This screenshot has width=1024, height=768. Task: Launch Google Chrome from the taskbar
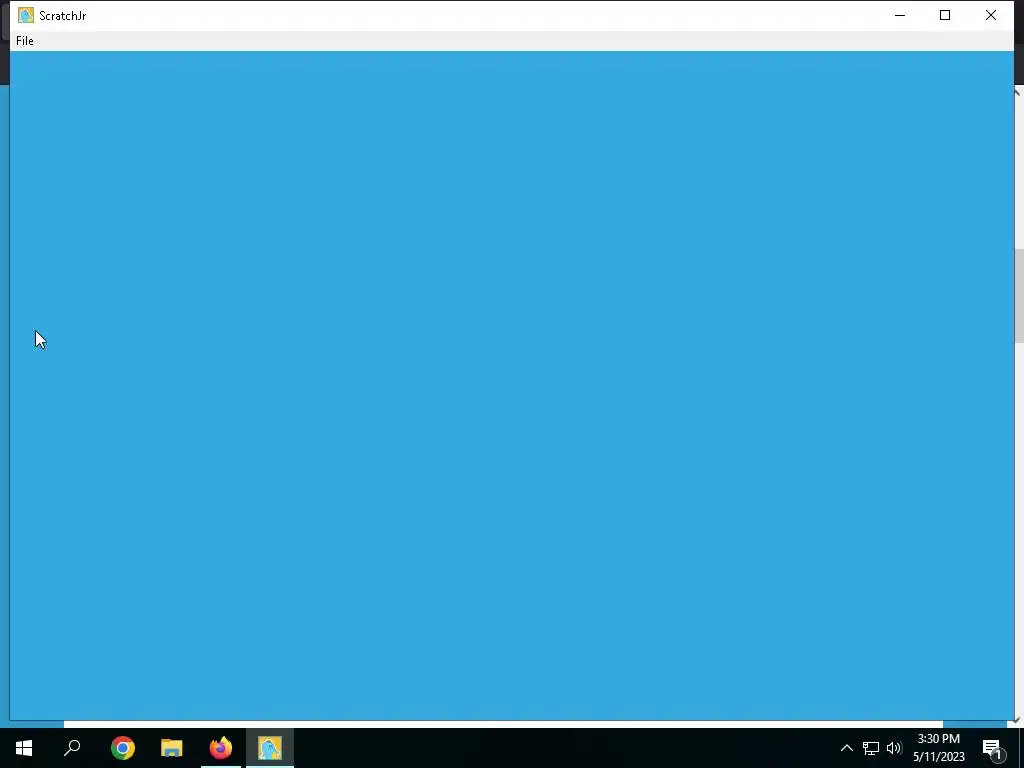coord(123,748)
